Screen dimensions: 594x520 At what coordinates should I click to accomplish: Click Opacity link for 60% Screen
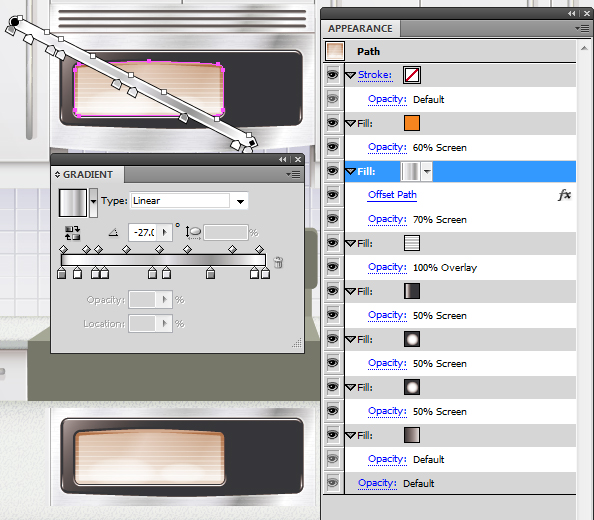pos(387,147)
